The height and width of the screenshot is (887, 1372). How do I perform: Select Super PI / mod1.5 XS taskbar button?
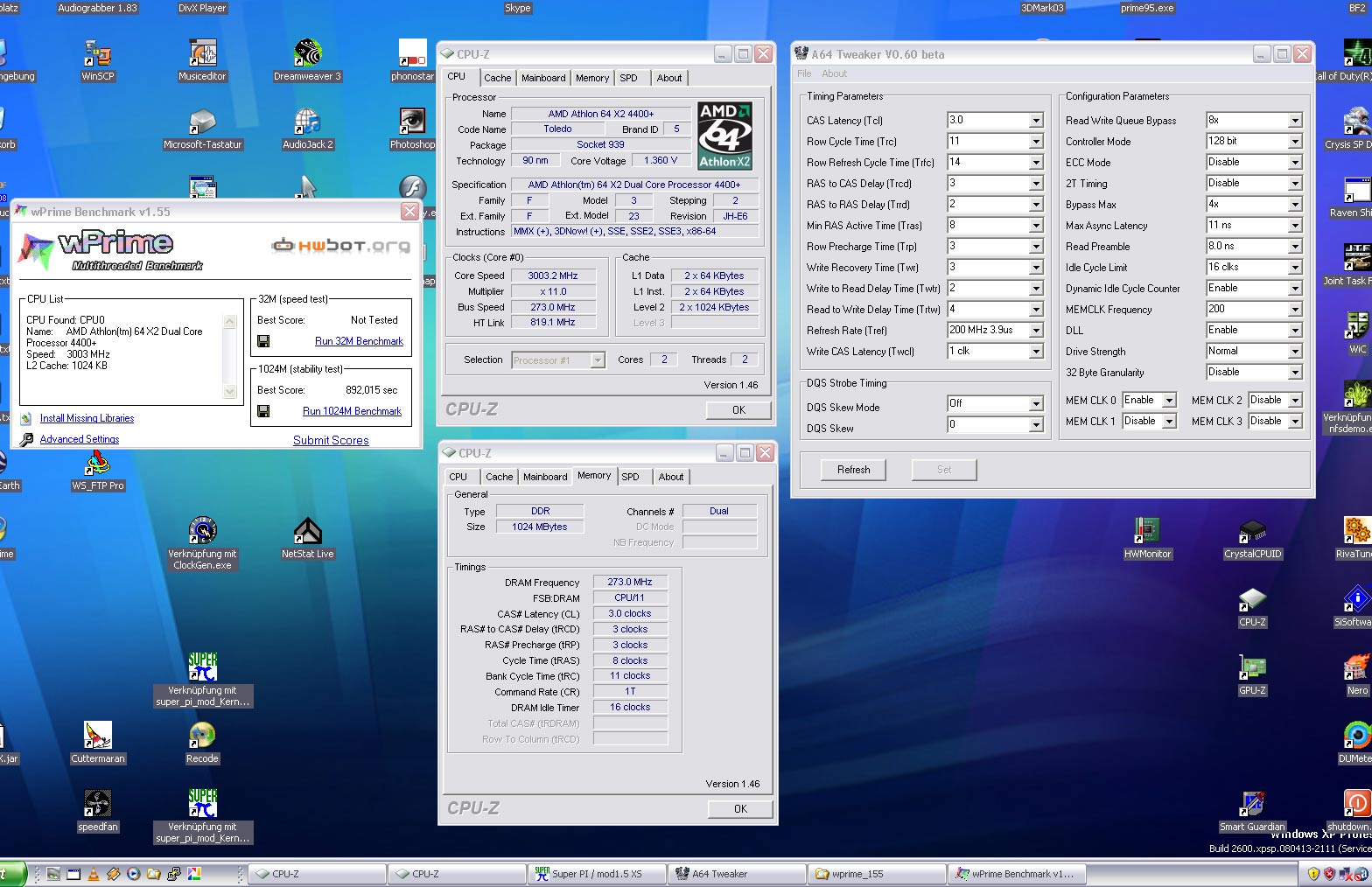[597, 873]
